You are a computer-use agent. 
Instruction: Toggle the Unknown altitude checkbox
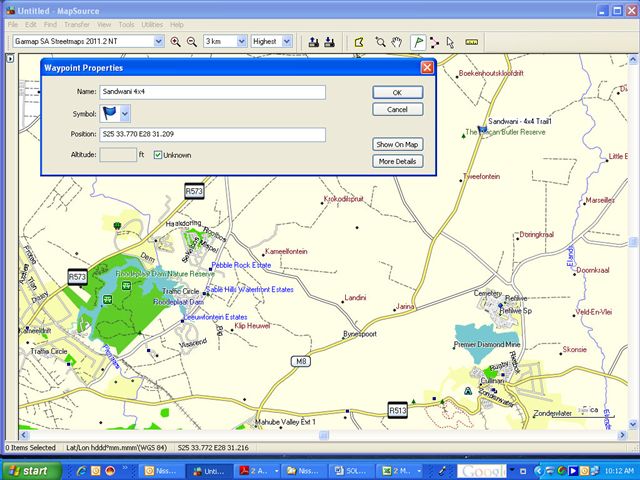pos(158,155)
